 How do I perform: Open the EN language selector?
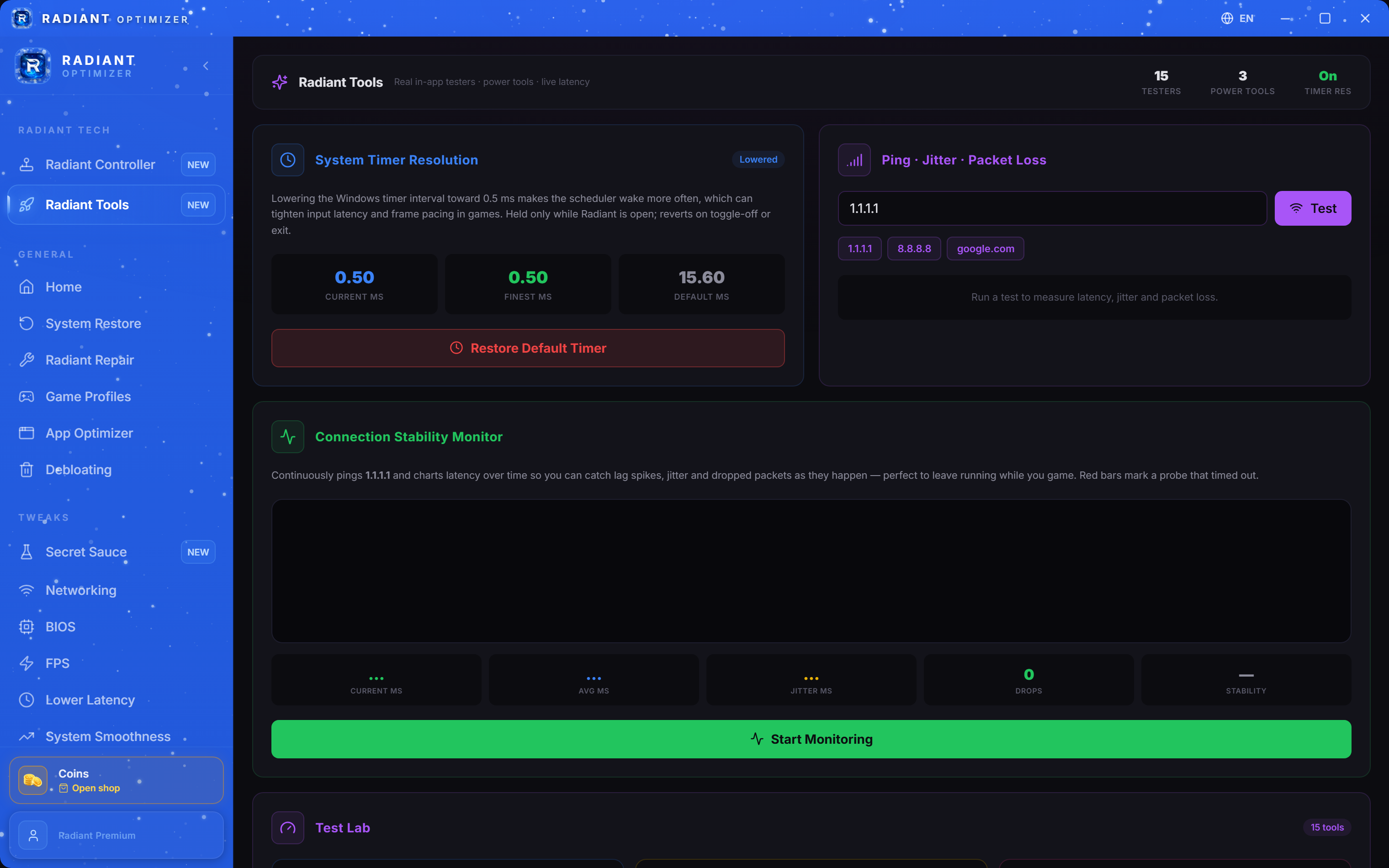(1237, 18)
